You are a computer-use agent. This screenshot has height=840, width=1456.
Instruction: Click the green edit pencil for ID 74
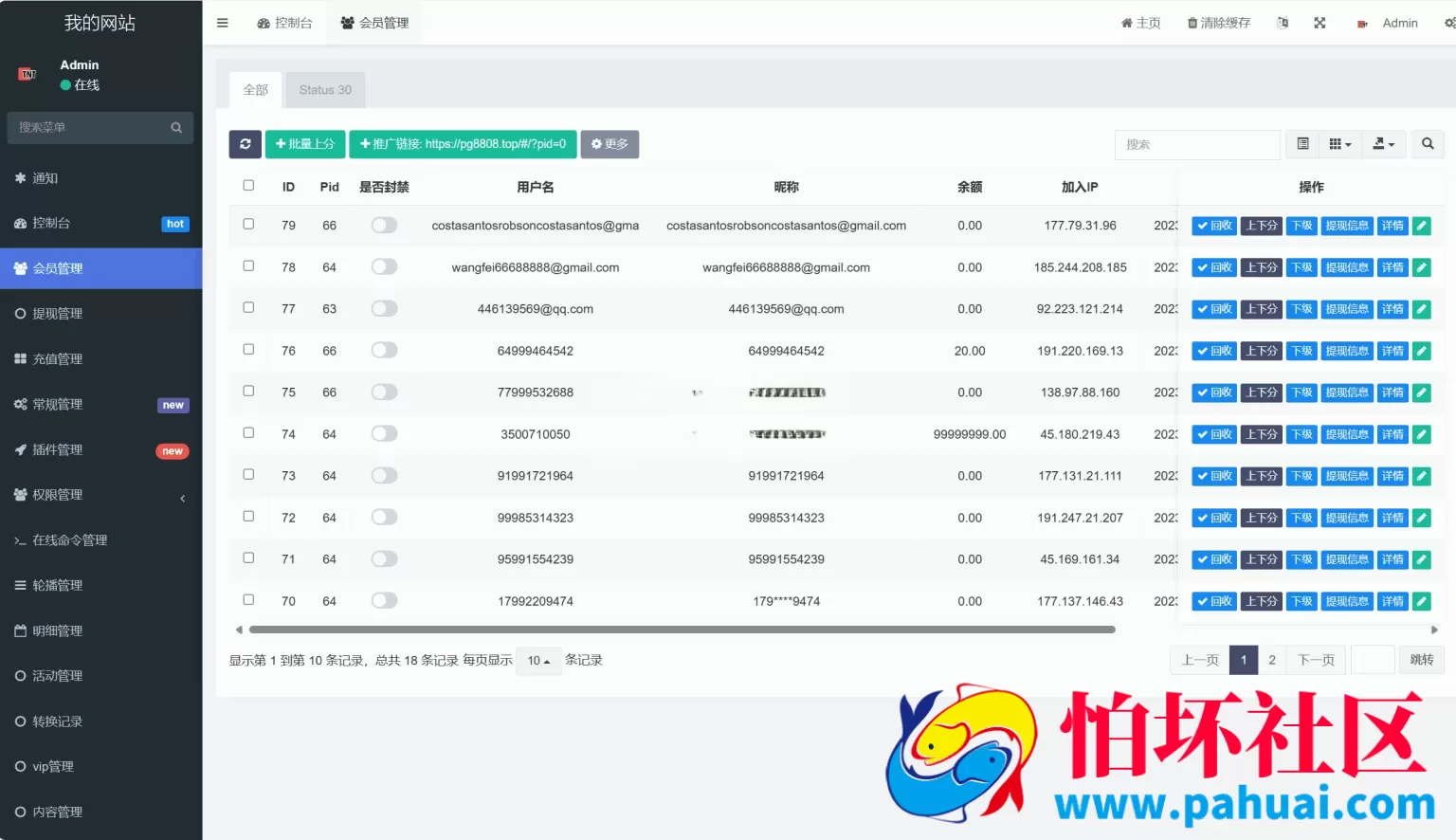1422,434
